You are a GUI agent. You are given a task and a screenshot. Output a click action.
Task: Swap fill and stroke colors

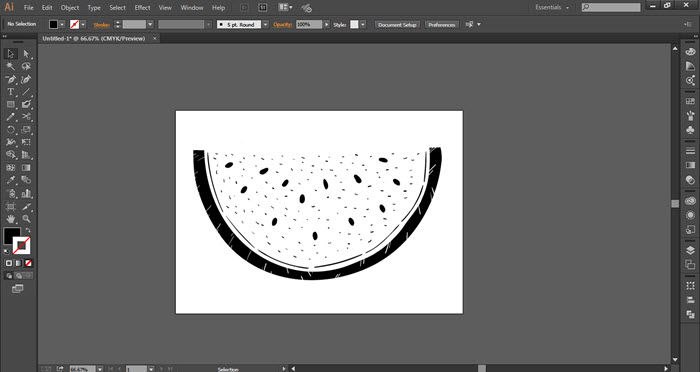click(28, 230)
